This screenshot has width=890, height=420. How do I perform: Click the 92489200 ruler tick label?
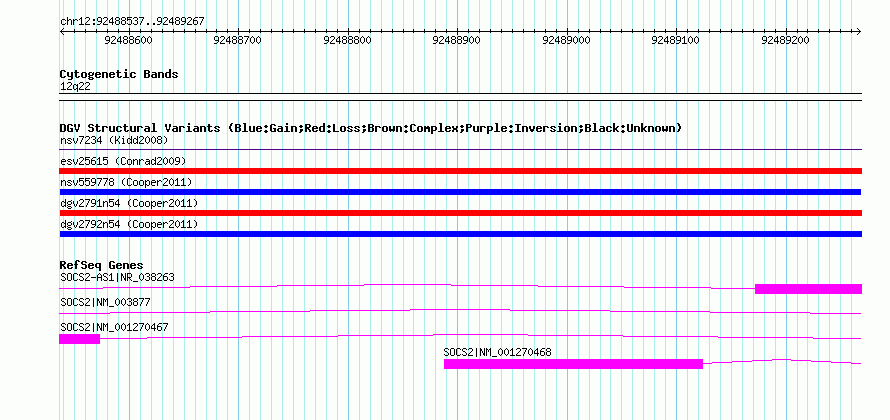point(786,40)
